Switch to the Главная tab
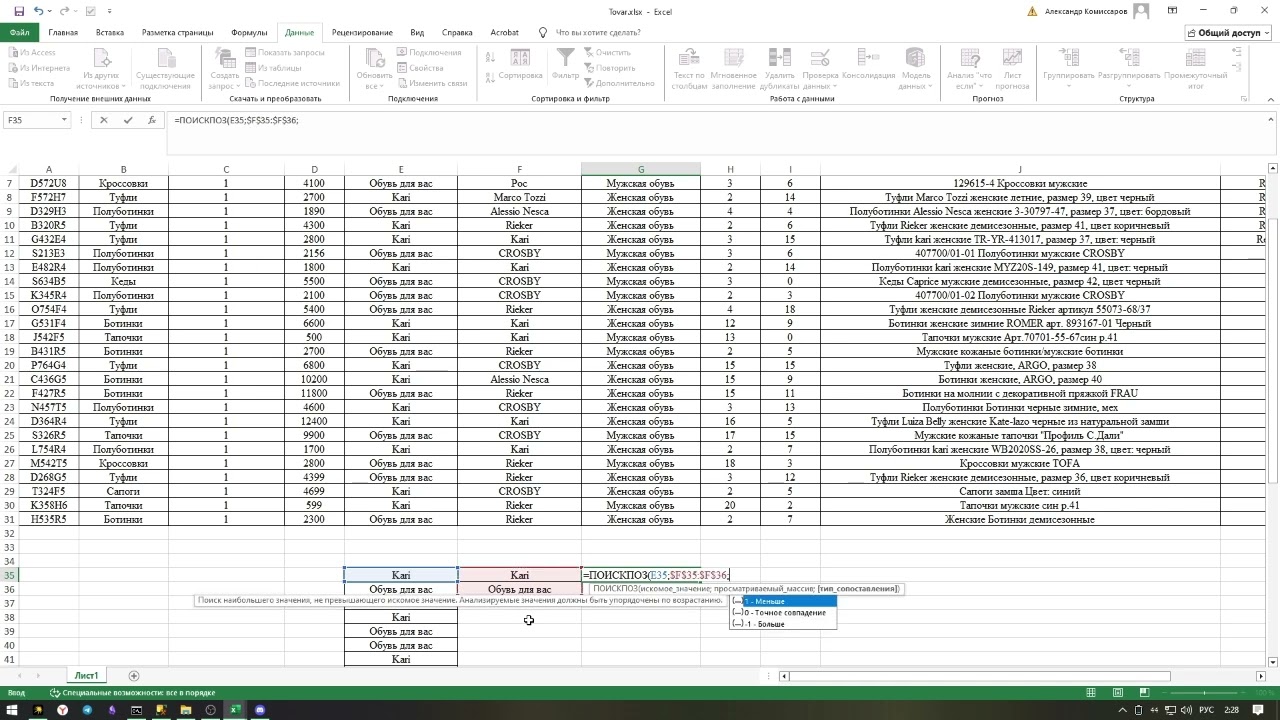This screenshot has width=1280, height=720. 63,32
